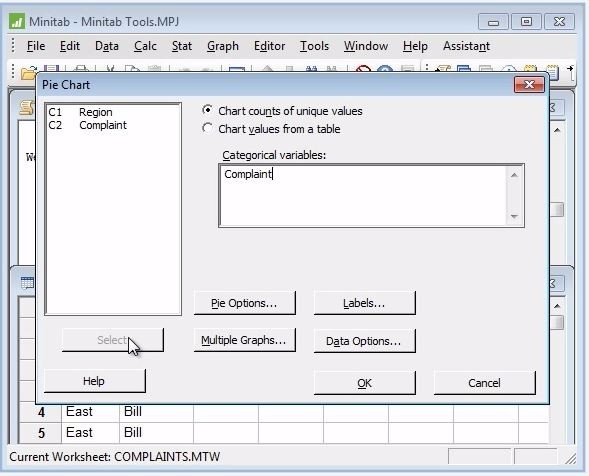Click the blue Help icon in toolbar
Viewport: 589px width, 476px height.
tap(385, 69)
